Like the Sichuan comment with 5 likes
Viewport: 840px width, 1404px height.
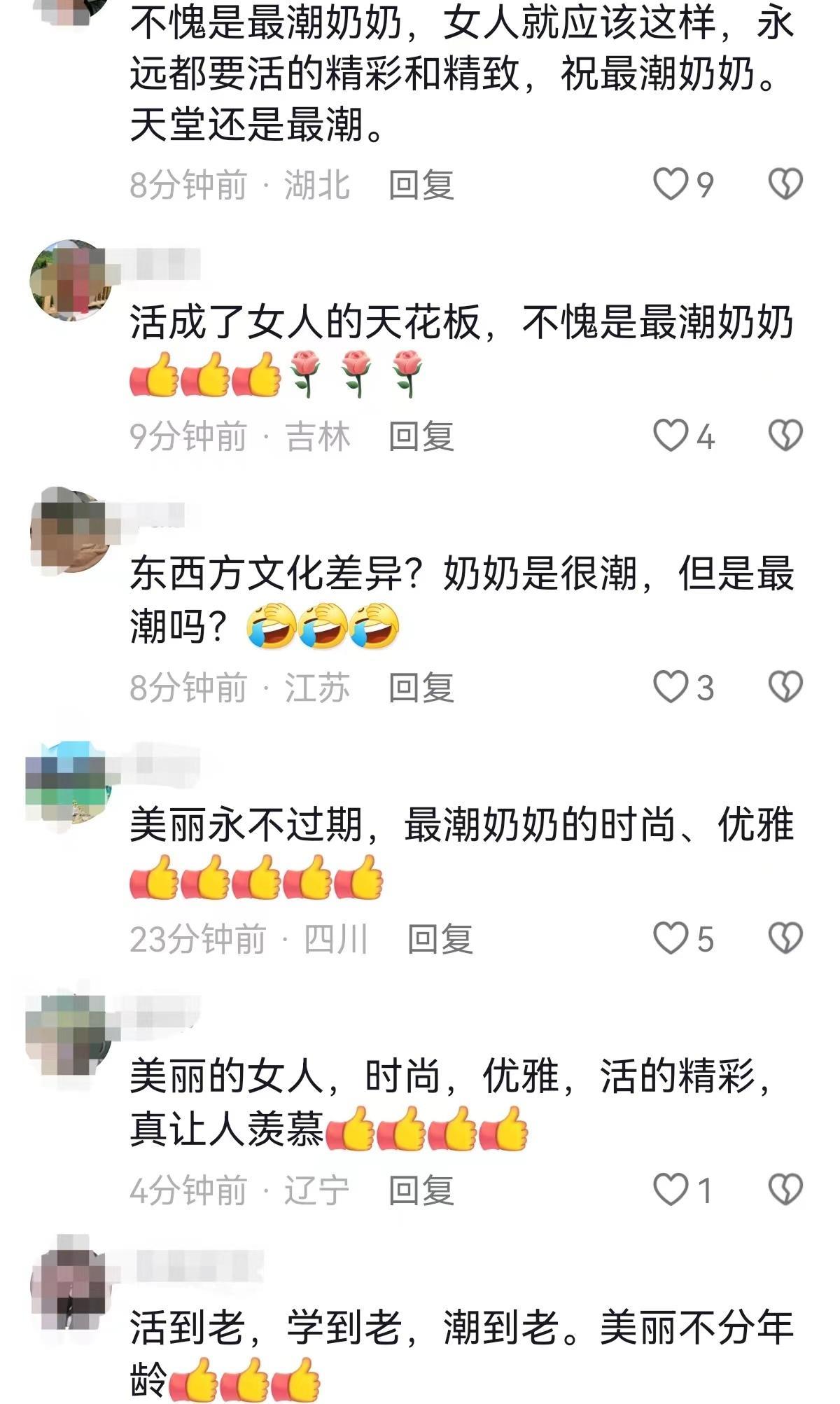[x=671, y=938]
